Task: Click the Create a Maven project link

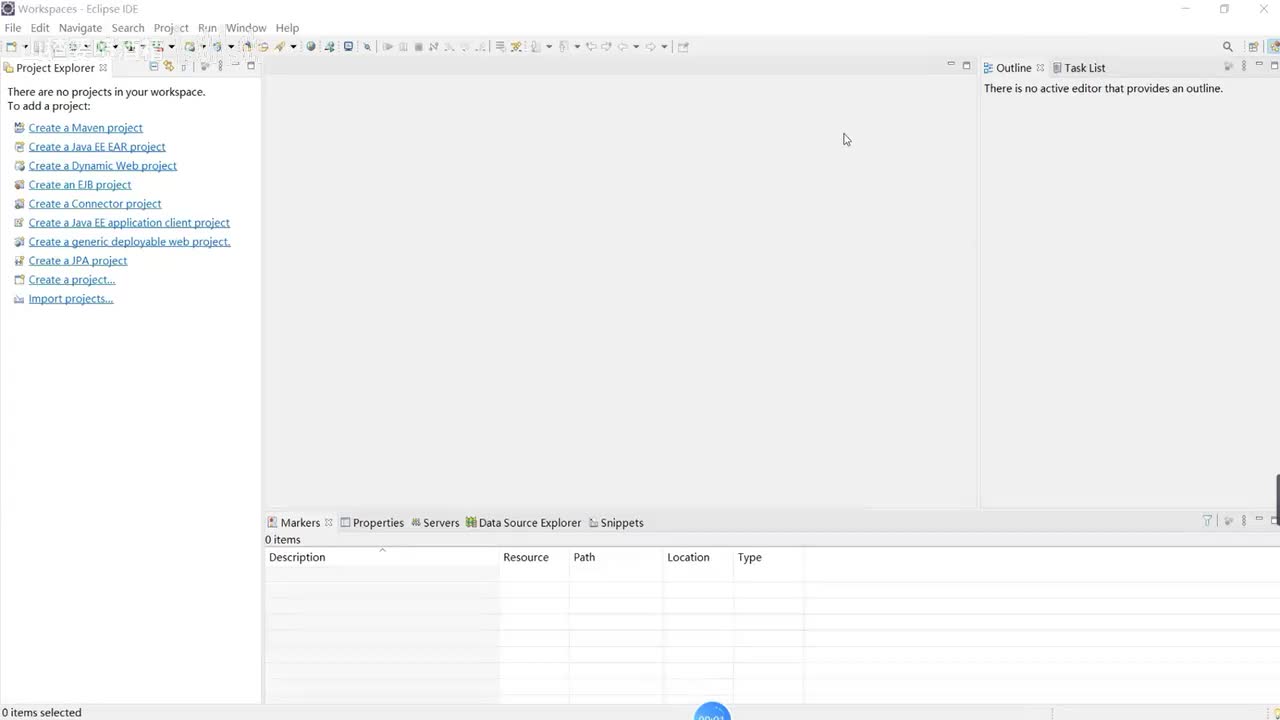Action: [86, 128]
